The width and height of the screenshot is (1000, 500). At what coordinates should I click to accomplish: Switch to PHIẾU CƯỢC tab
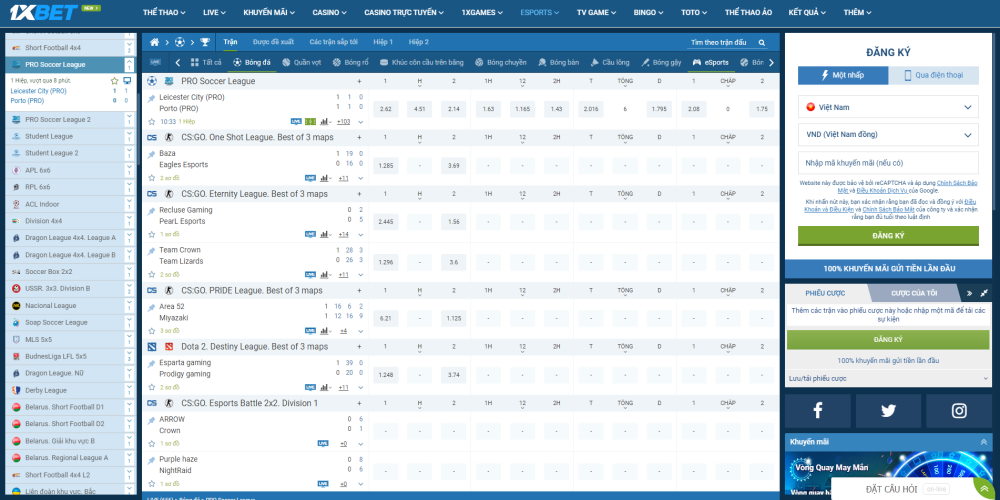(x=825, y=293)
